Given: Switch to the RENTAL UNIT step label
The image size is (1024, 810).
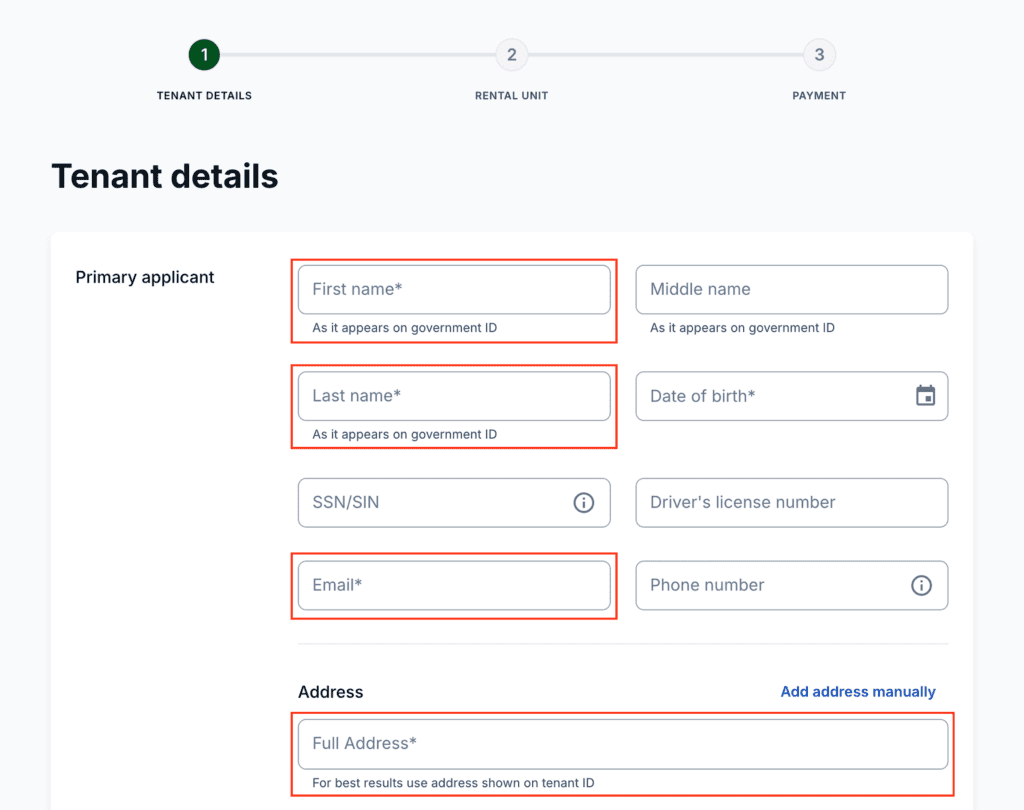Looking at the screenshot, I should (x=511, y=96).
